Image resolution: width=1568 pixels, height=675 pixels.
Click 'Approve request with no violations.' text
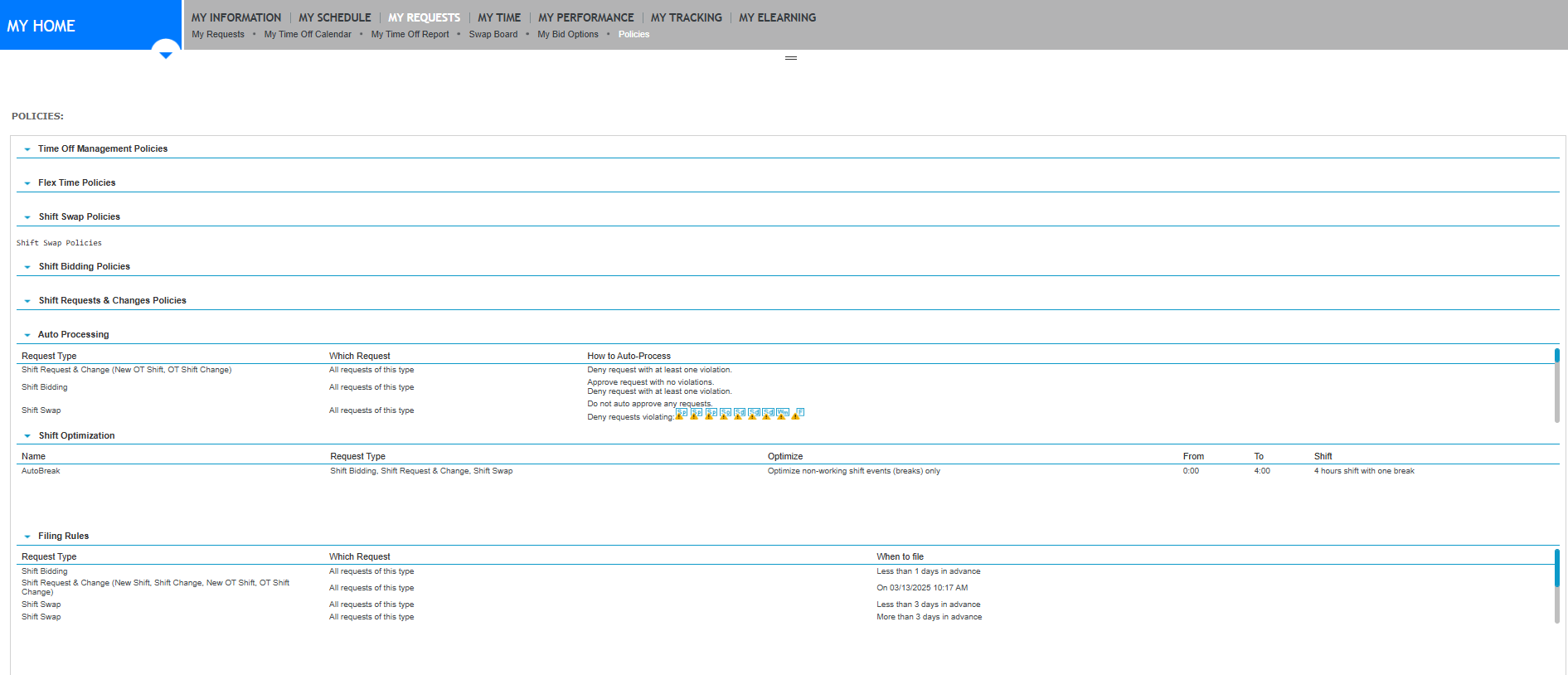[x=651, y=382]
